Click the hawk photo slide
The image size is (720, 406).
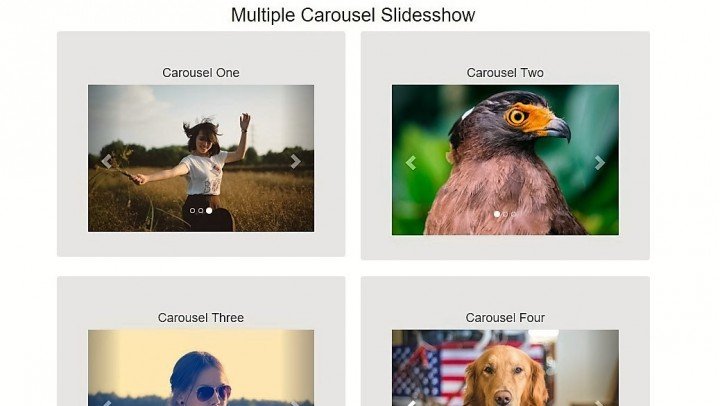pyautogui.click(x=505, y=160)
